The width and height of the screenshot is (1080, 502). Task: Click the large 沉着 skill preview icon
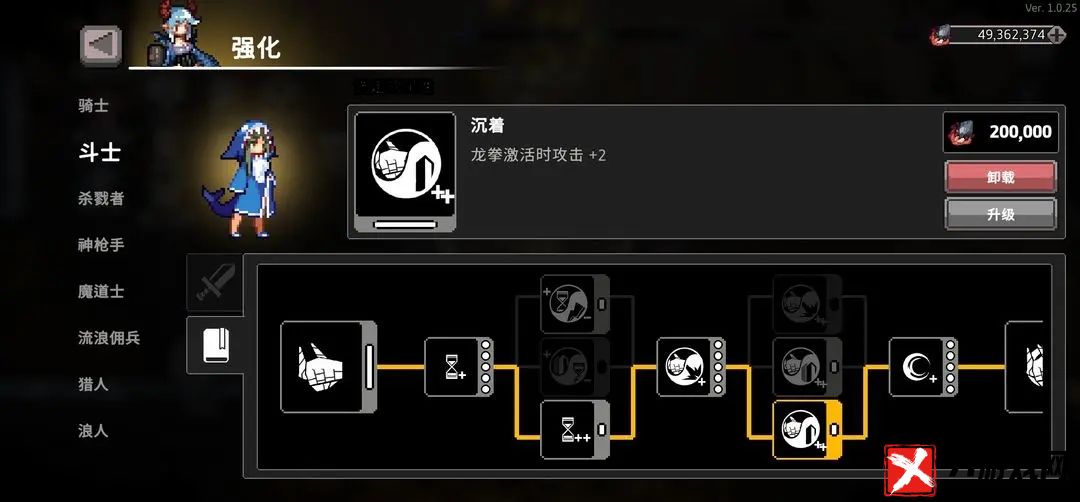click(405, 172)
